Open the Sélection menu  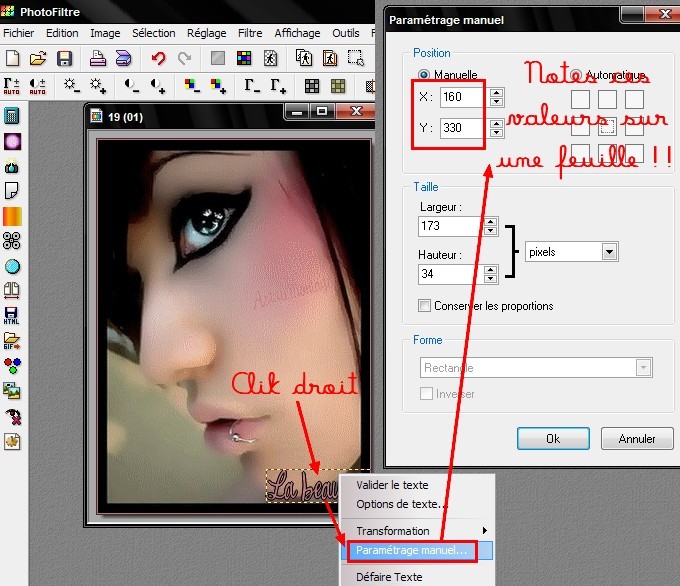[x=154, y=33]
